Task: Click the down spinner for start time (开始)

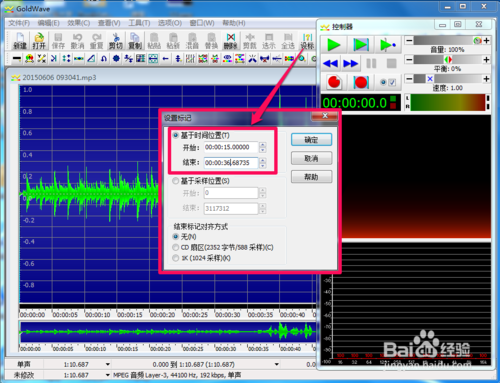Action: point(263,150)
